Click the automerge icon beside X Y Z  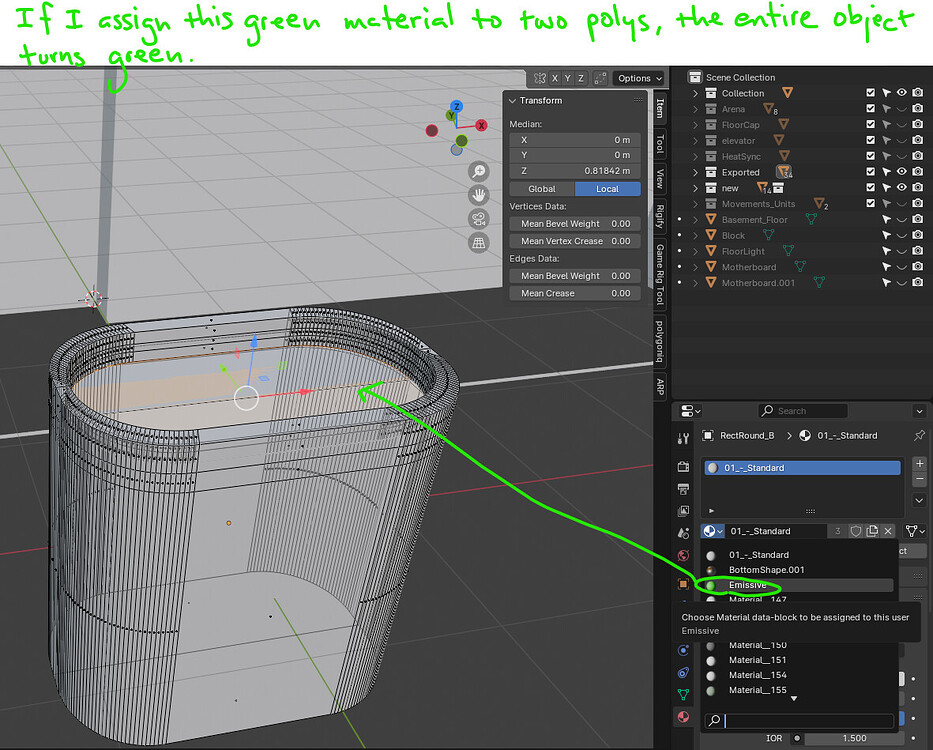[x=540, y=78]
